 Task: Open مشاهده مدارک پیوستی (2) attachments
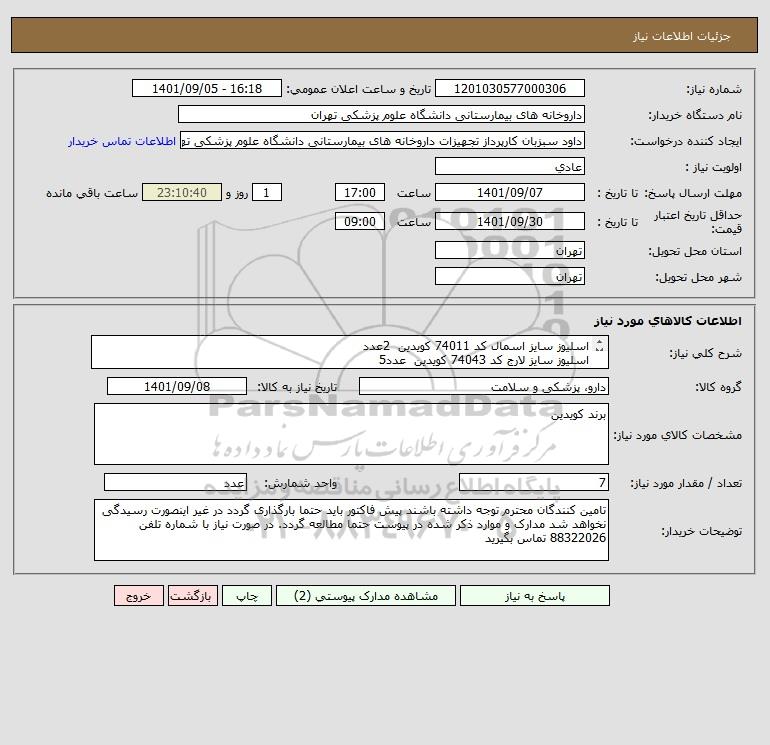365,596
